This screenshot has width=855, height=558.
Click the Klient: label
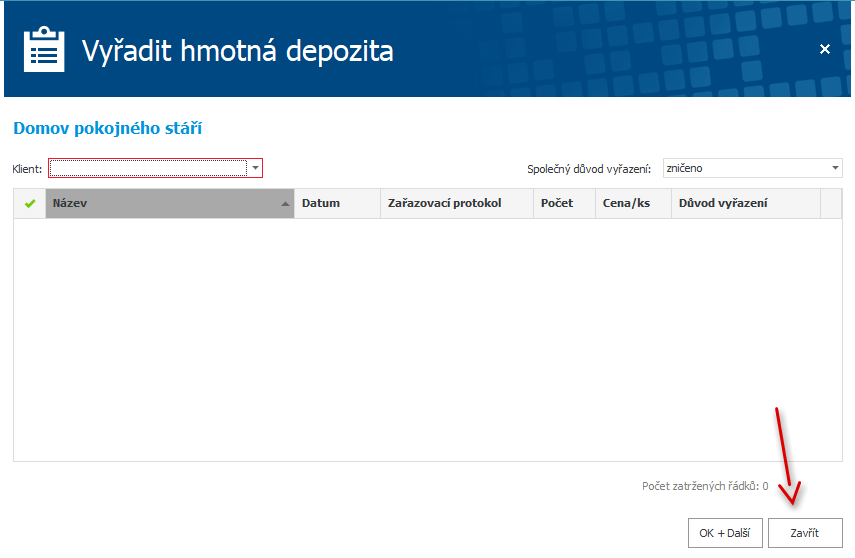(x=27, y=169)
